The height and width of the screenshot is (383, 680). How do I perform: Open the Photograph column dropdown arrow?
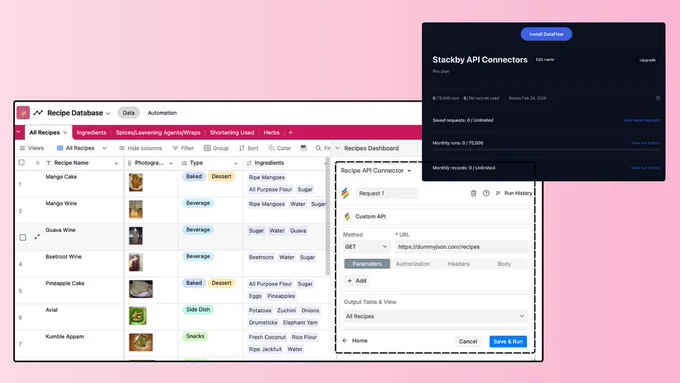171,164
